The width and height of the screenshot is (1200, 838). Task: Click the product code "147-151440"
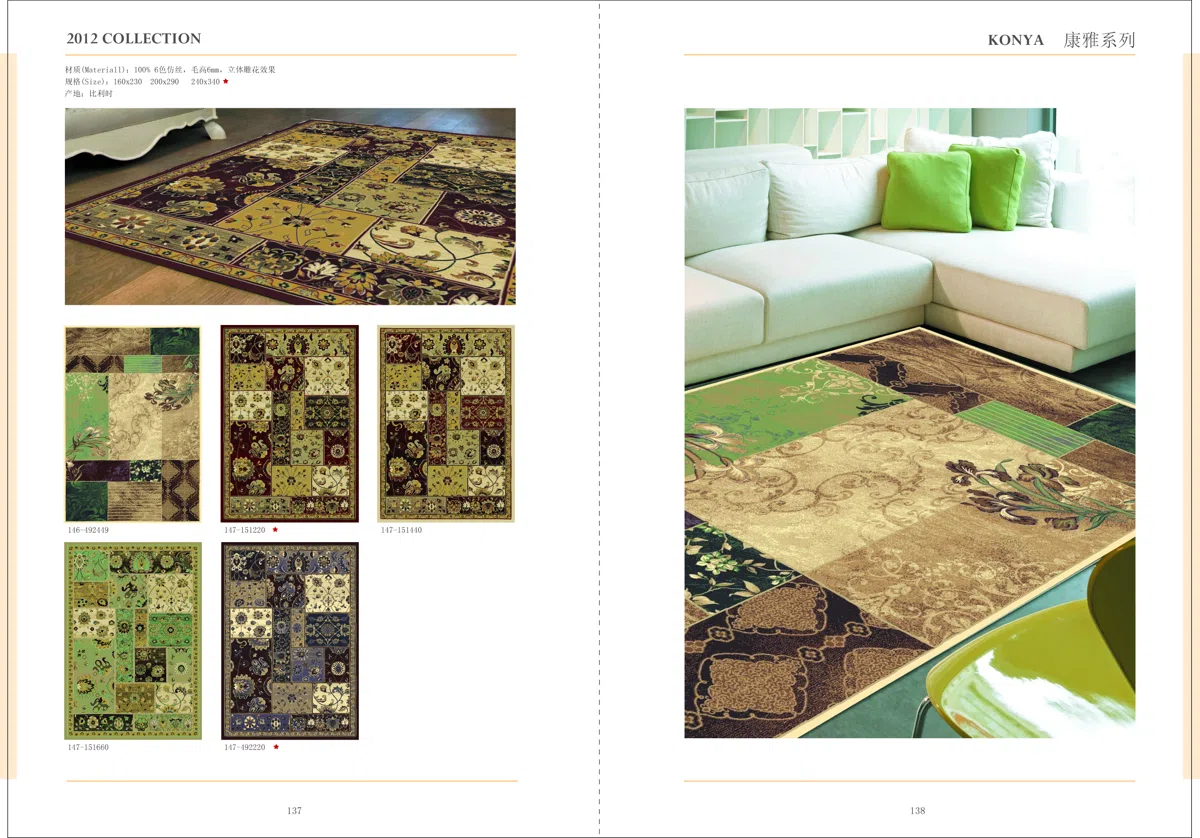pyautogui.click(x=401, y=530)
